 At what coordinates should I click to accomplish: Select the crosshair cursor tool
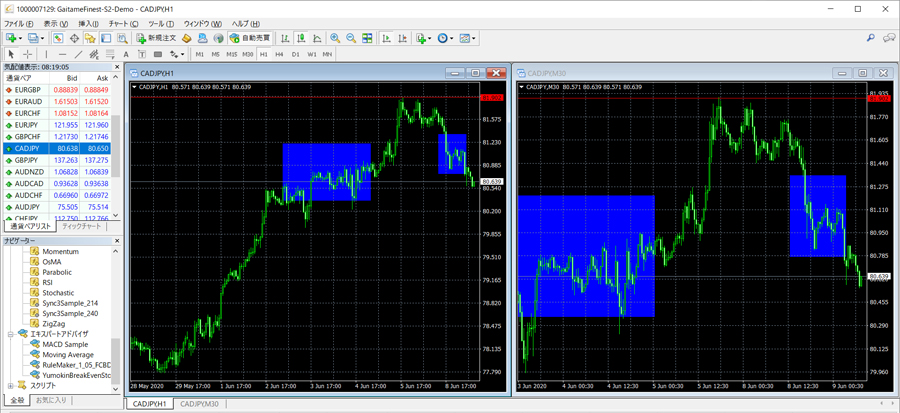pyautogui.click(x=27, y=54)
